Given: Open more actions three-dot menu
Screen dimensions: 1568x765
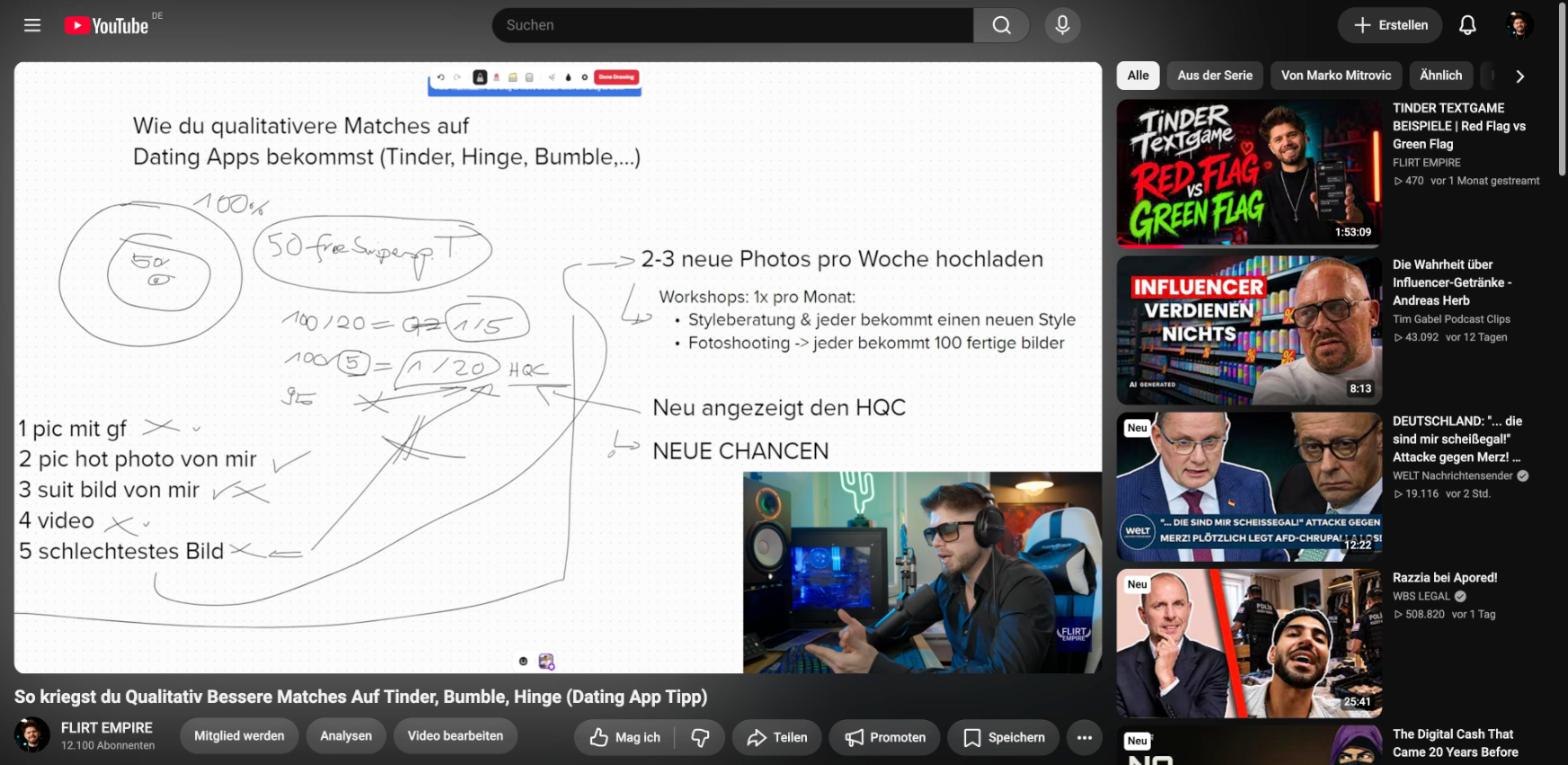Looking at the screenshot, I should pos(1084,737).
